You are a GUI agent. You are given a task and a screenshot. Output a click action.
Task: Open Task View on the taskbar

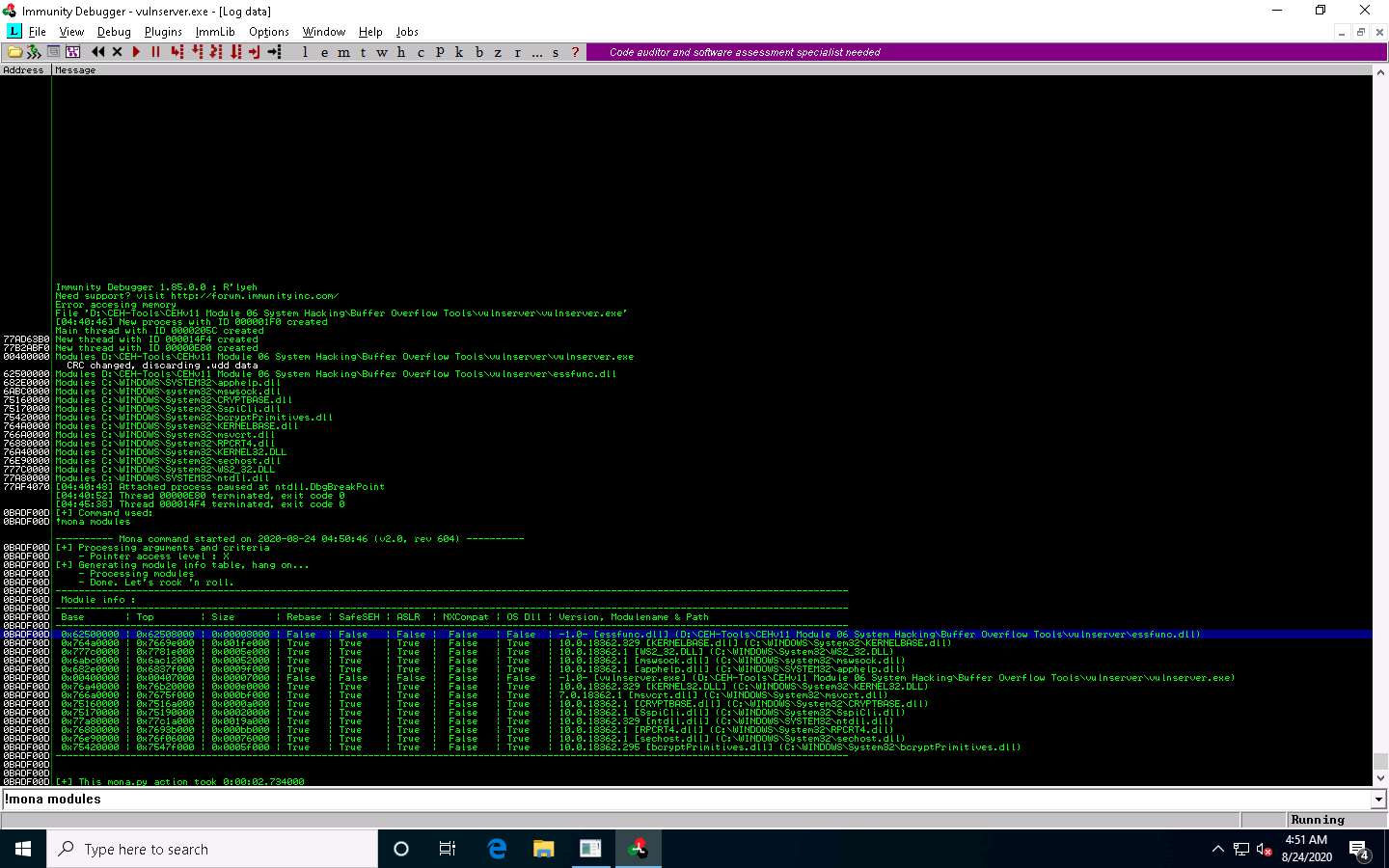click(448, 849)
